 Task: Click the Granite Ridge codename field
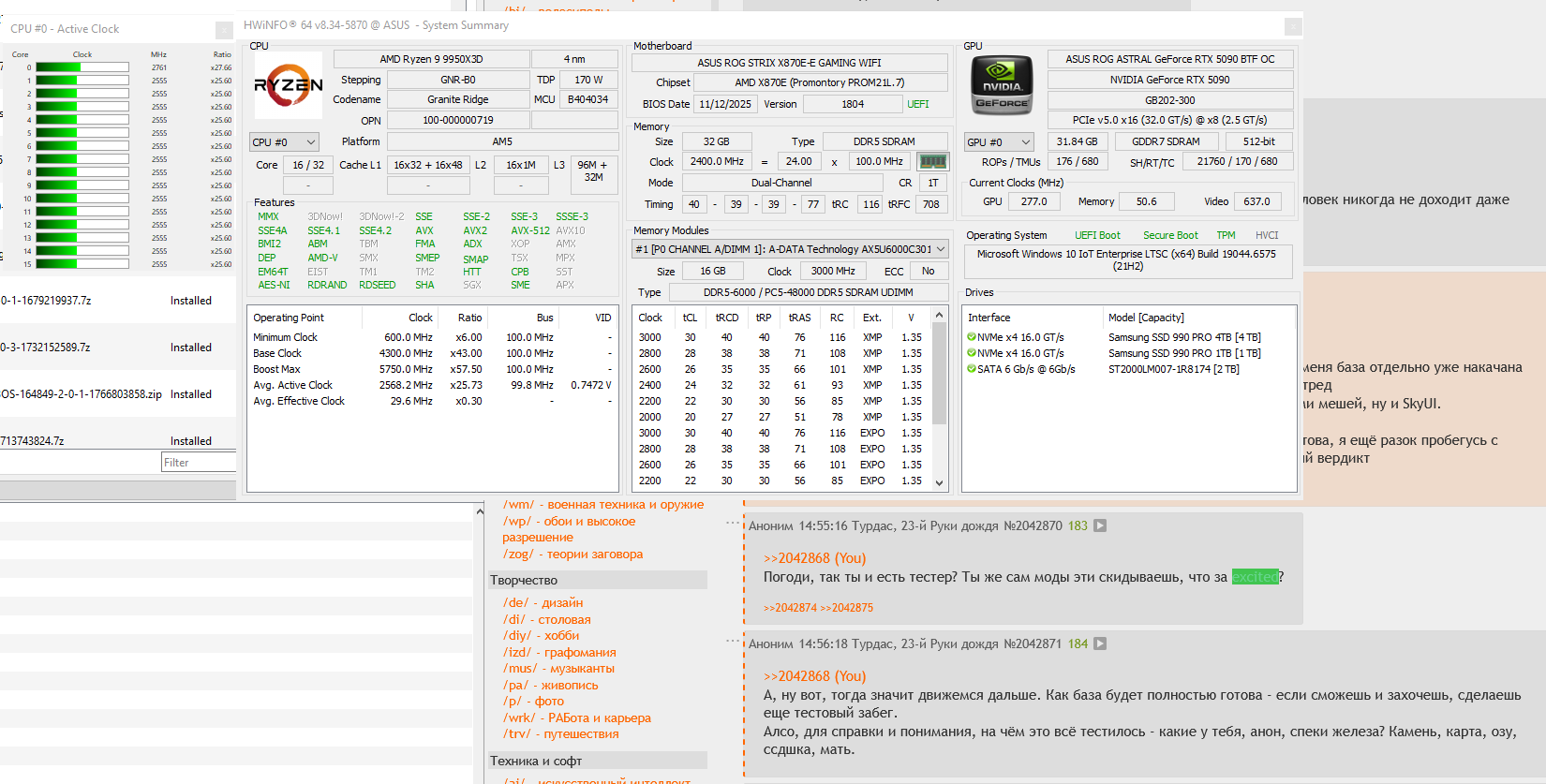tap(458, 99)
